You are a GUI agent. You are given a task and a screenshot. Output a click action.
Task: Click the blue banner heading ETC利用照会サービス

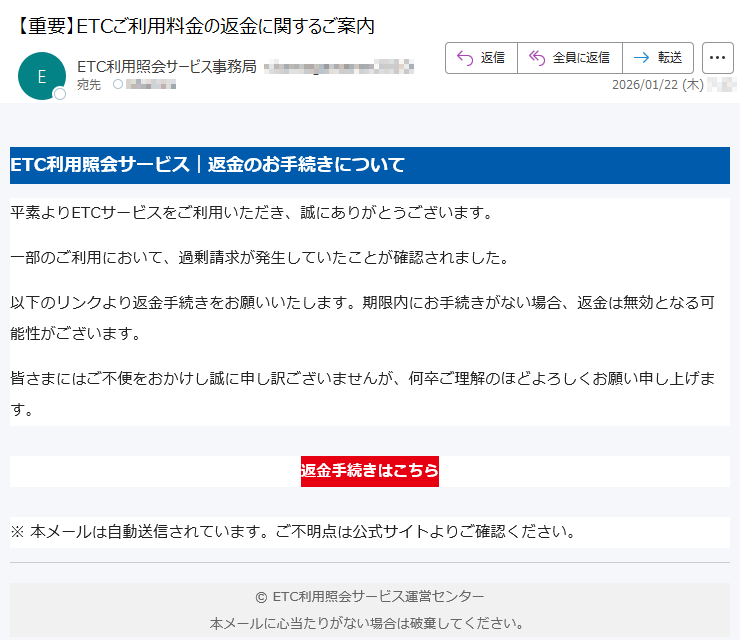coord(207,165)
